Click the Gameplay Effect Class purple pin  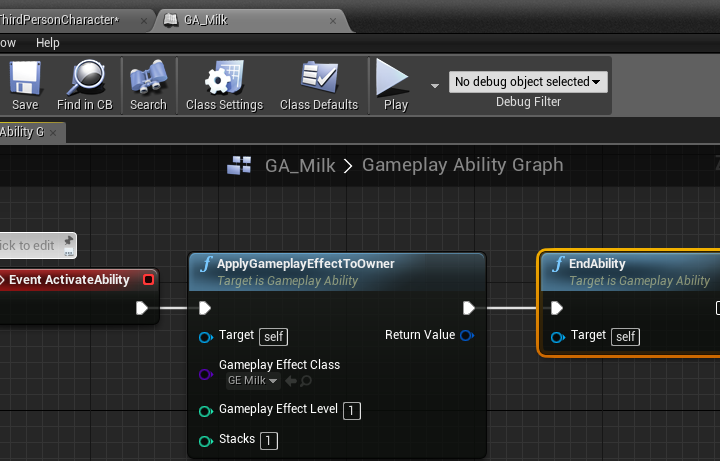tap(206, 374)
